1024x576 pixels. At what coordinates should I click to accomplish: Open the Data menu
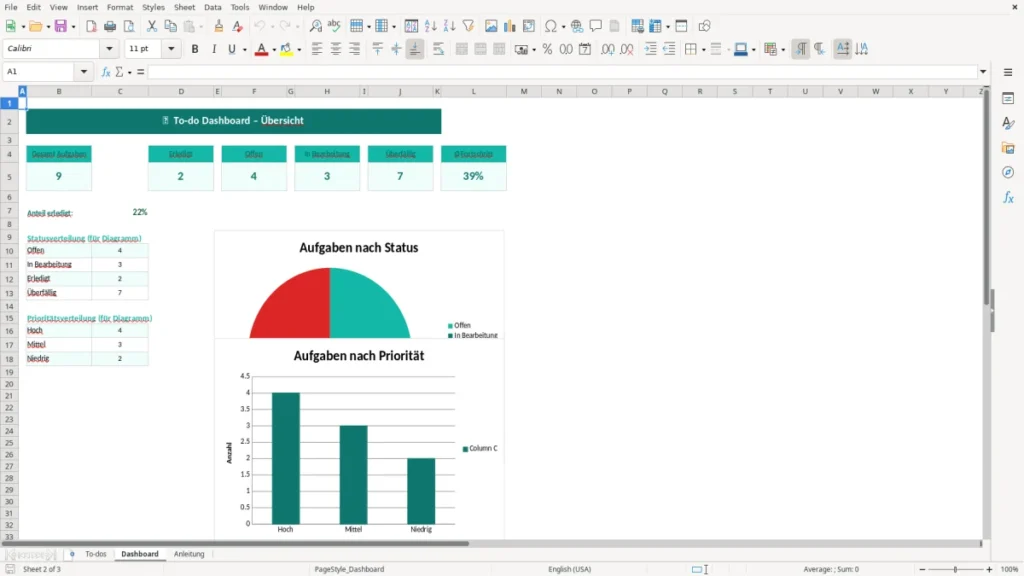pos(212,7)
